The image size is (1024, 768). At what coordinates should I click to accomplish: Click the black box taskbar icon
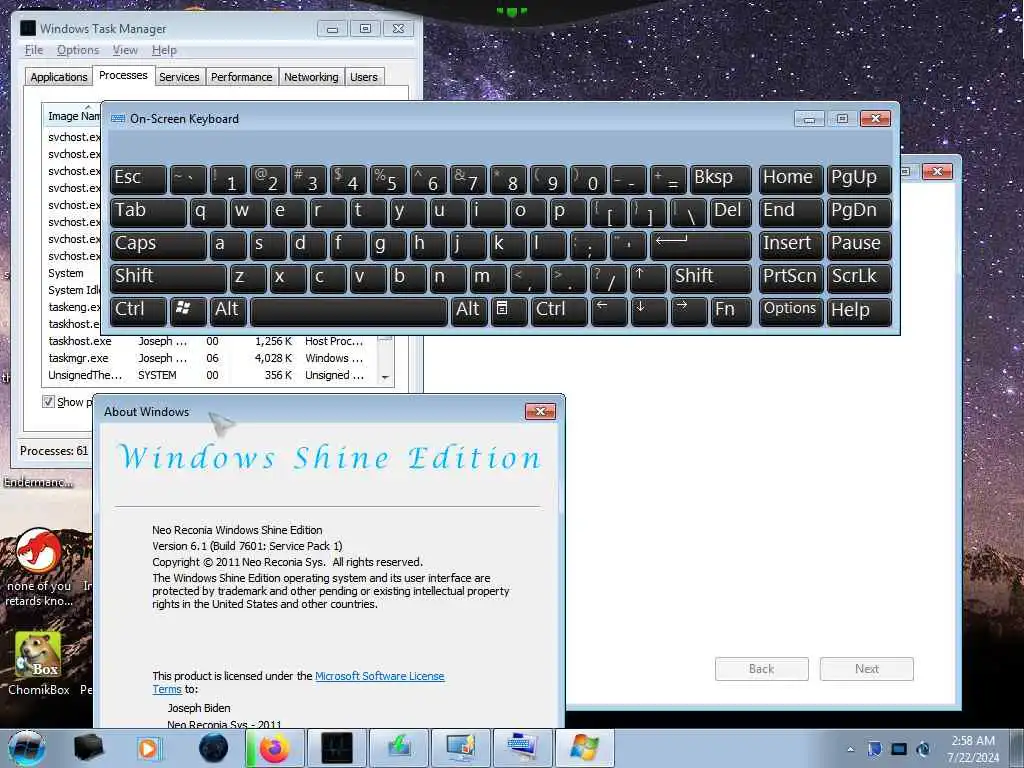[x=88, y=748]
